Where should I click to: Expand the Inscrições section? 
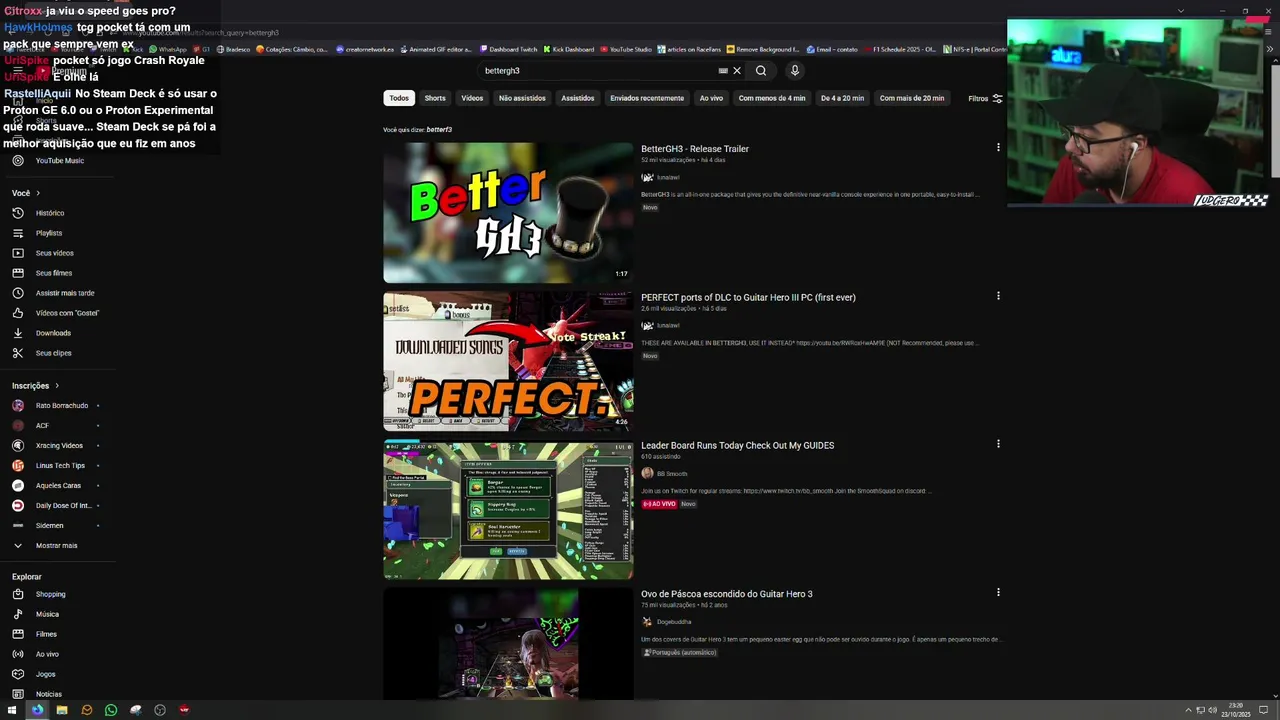click(36, 386)
